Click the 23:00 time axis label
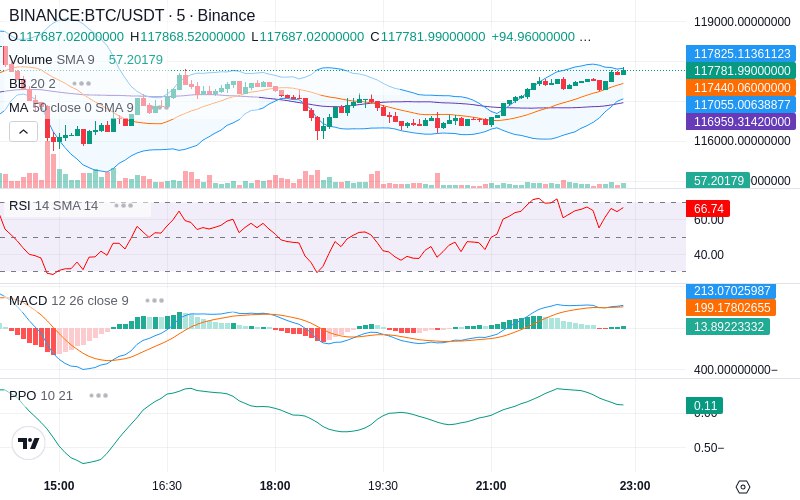 [x=635, y=486]
